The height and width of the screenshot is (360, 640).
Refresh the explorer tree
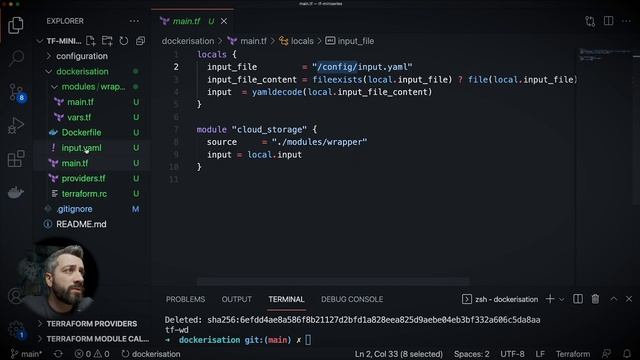pyautogui.click(x=124, y=41)
